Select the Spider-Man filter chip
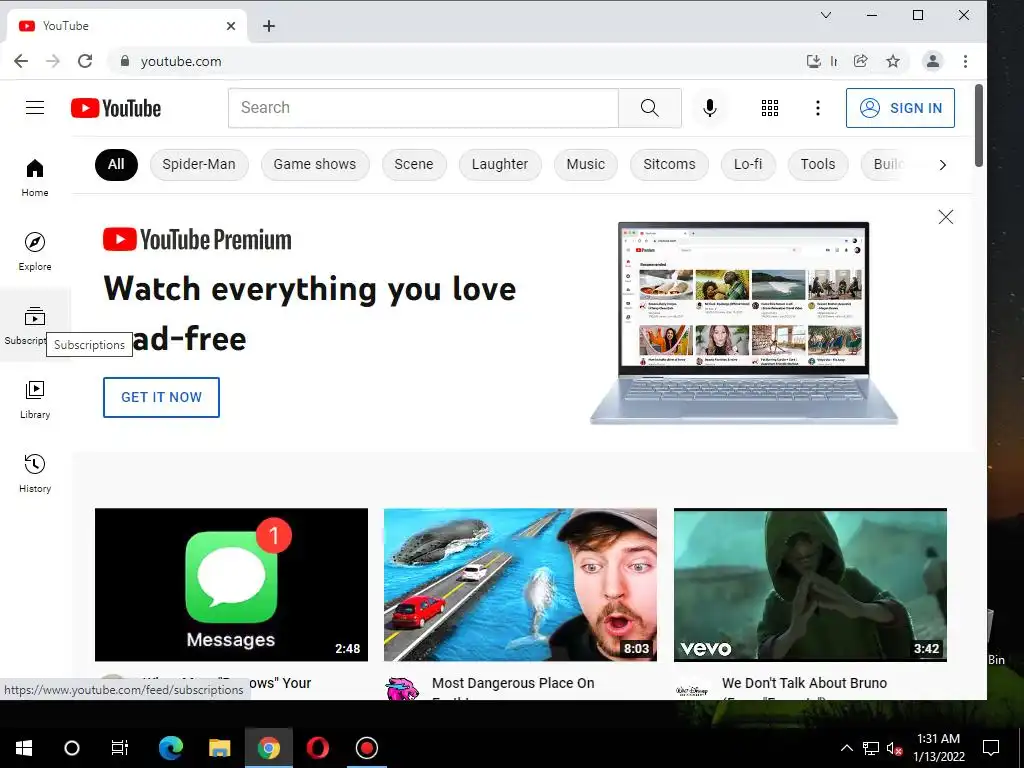The image size is (1024, 768). pos(199,165)
